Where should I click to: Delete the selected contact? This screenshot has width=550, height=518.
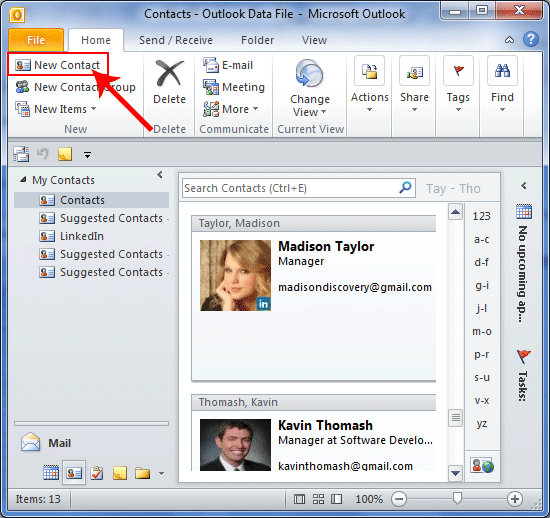169,82
